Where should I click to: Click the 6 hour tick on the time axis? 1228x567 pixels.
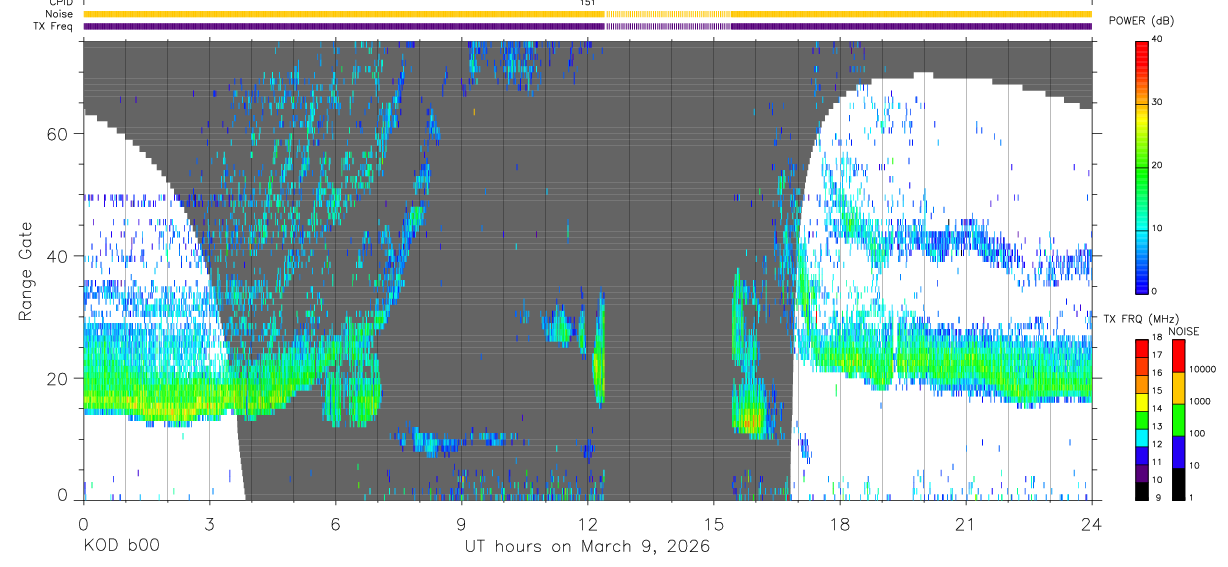tap(336, 523)
